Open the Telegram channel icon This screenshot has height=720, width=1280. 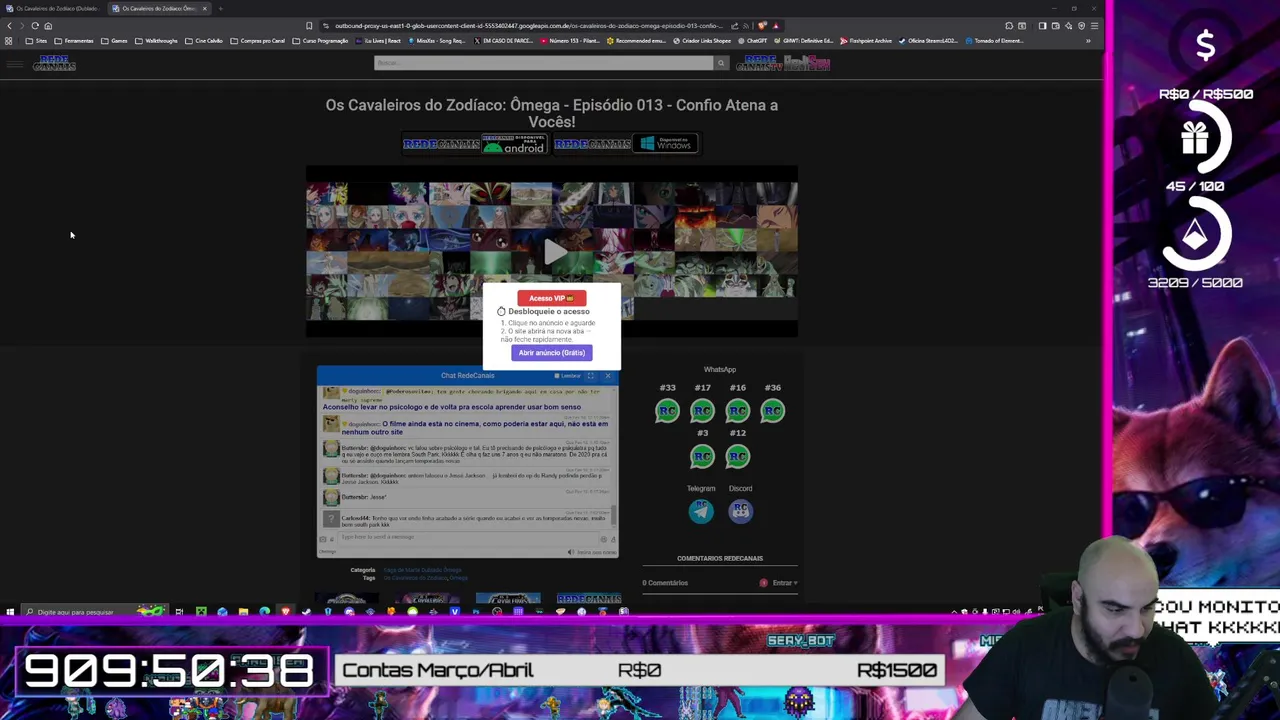(x=701, y=511)
